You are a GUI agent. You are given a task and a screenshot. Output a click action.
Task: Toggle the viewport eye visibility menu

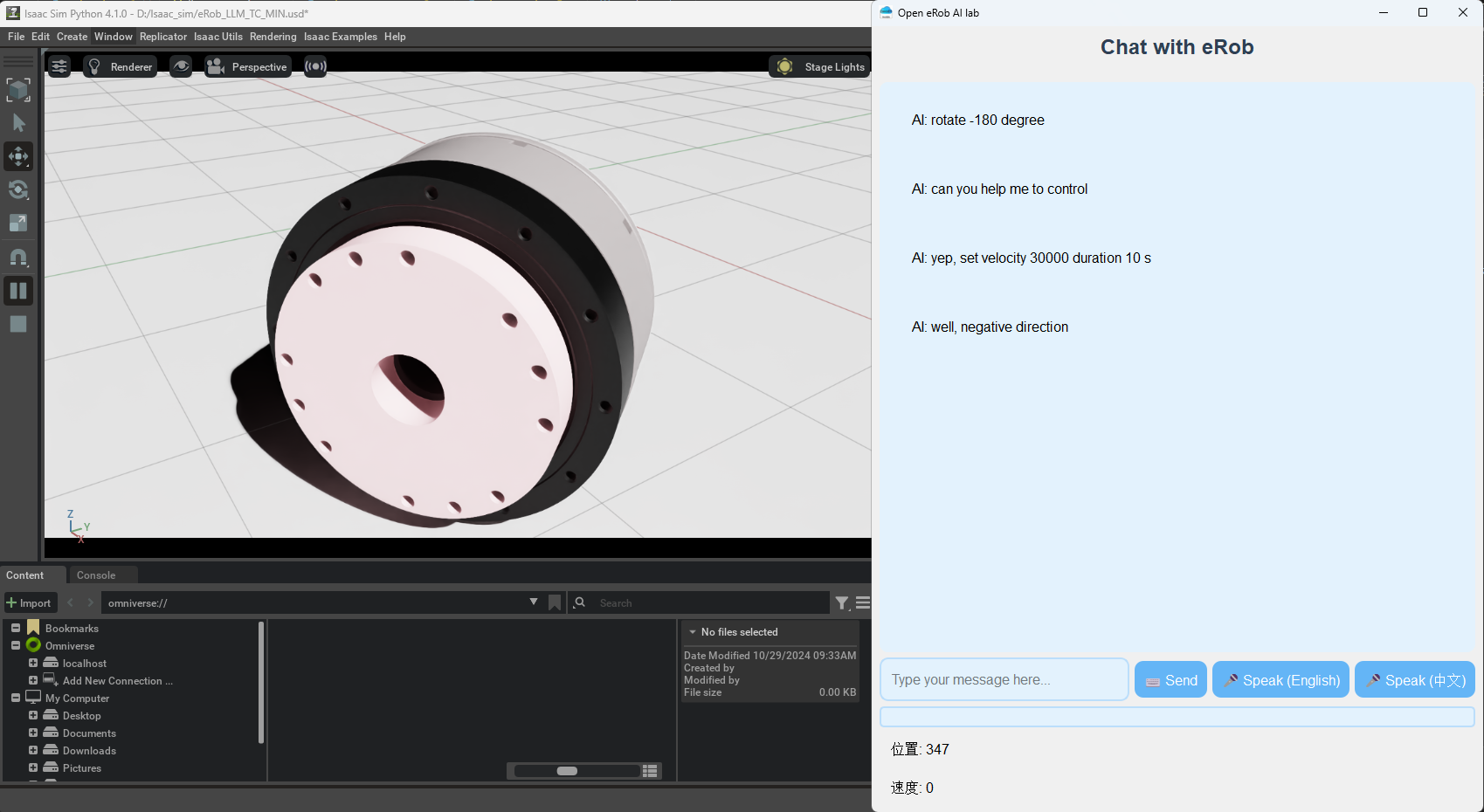tap(181, 67)
